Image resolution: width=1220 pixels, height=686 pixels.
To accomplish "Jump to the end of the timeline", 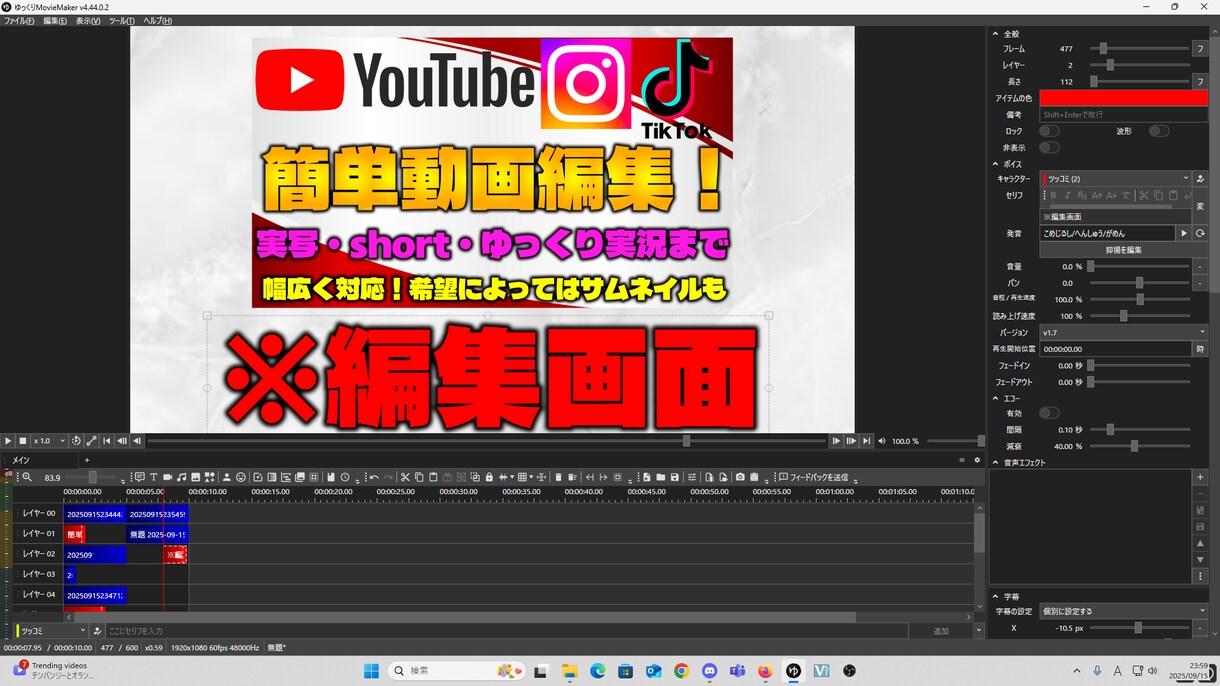I will 867,441.
